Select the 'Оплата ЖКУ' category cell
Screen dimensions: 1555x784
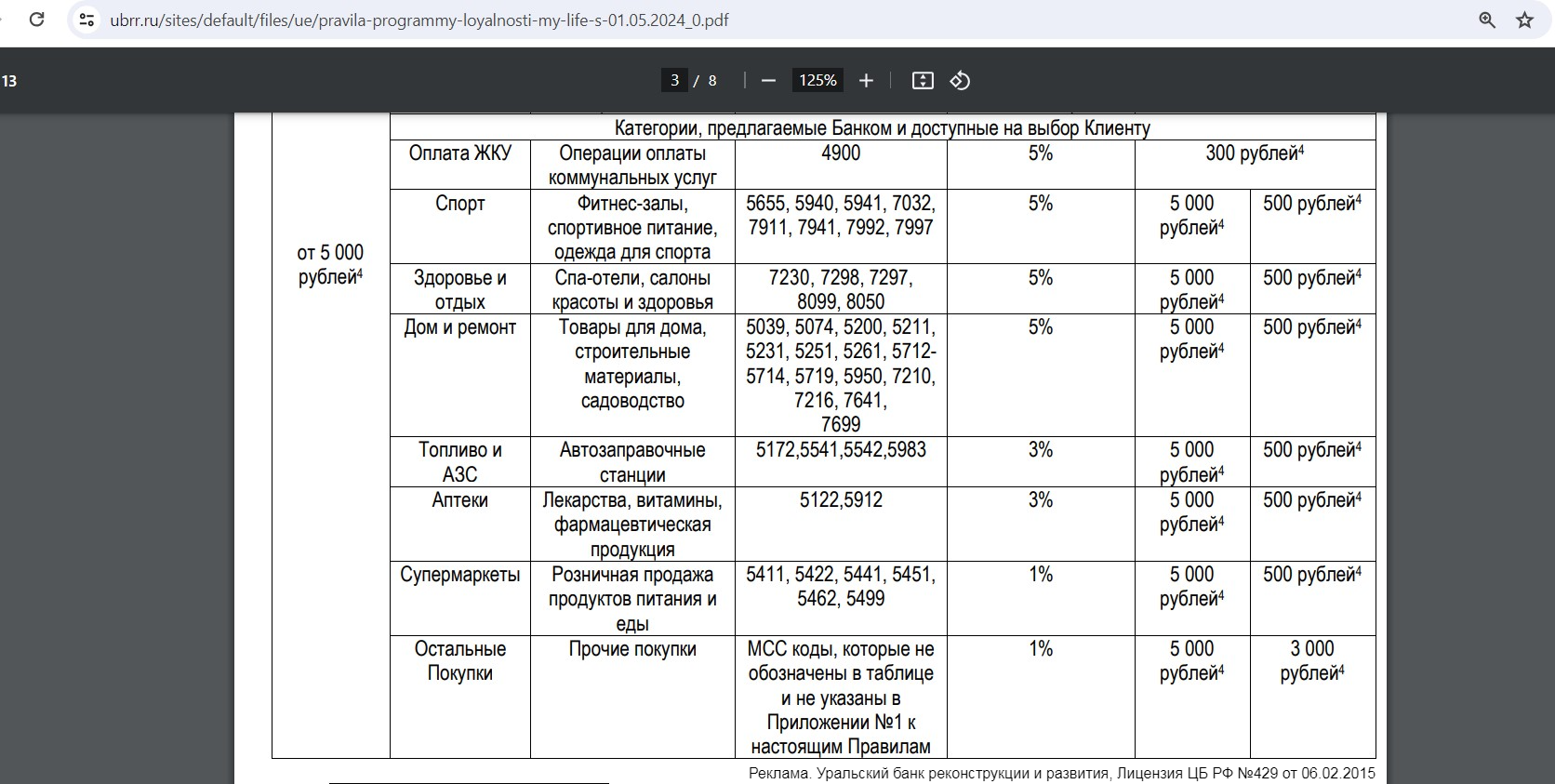[x=460, y=165]
